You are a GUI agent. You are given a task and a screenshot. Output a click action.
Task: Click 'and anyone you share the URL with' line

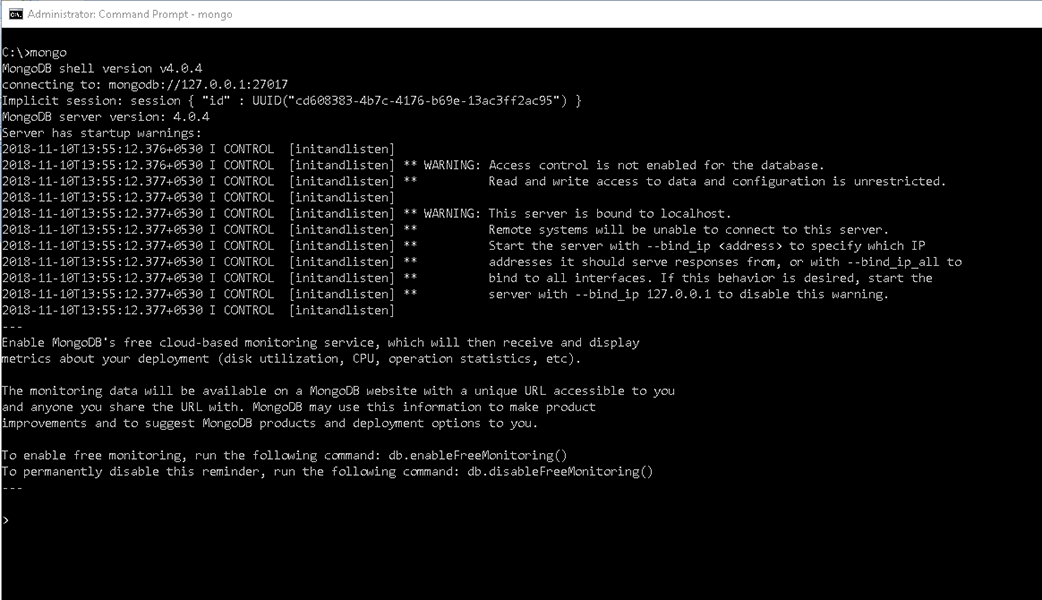298,407
